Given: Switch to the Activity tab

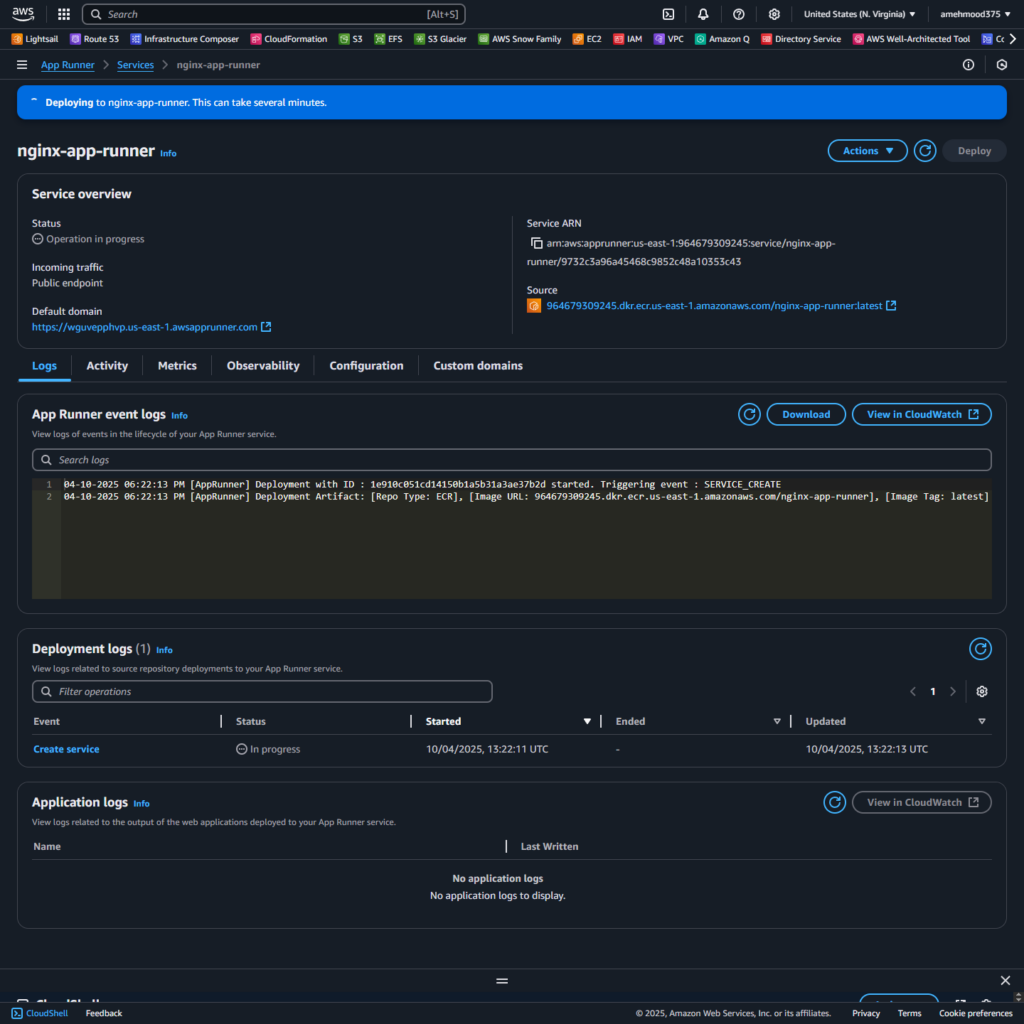Looking at the screenshot, I should (107, 366).
